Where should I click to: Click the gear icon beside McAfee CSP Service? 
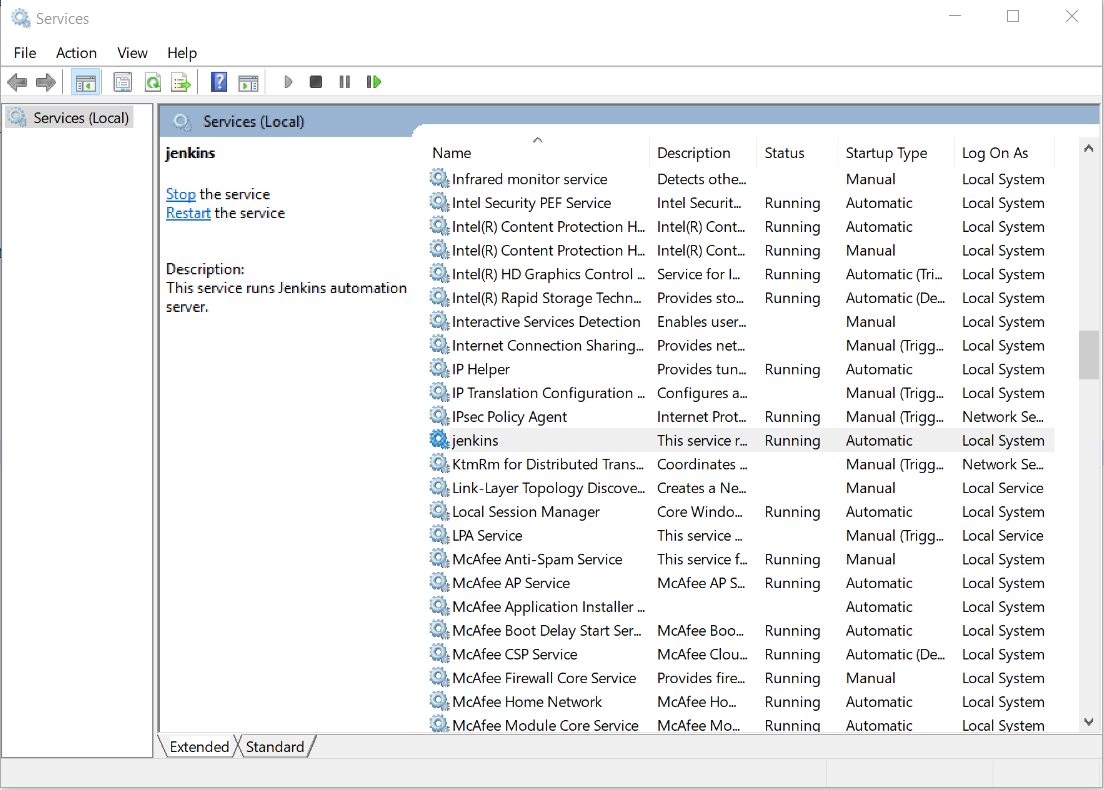439,654
